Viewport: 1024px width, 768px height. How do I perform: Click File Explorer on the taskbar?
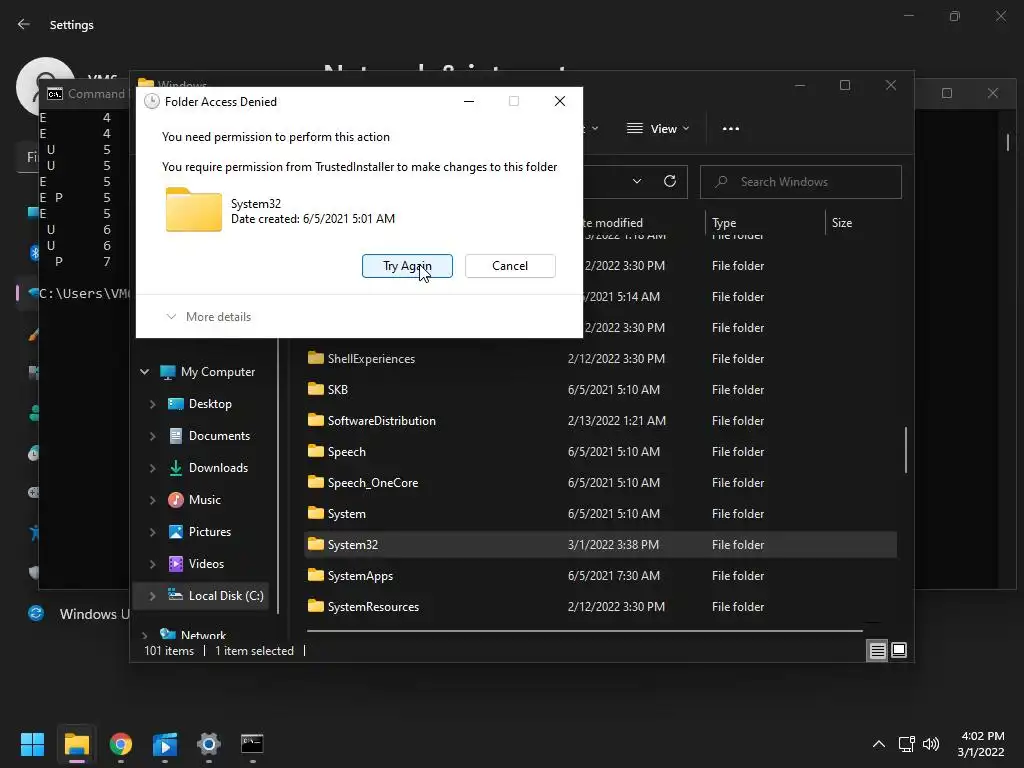[76, 744]
